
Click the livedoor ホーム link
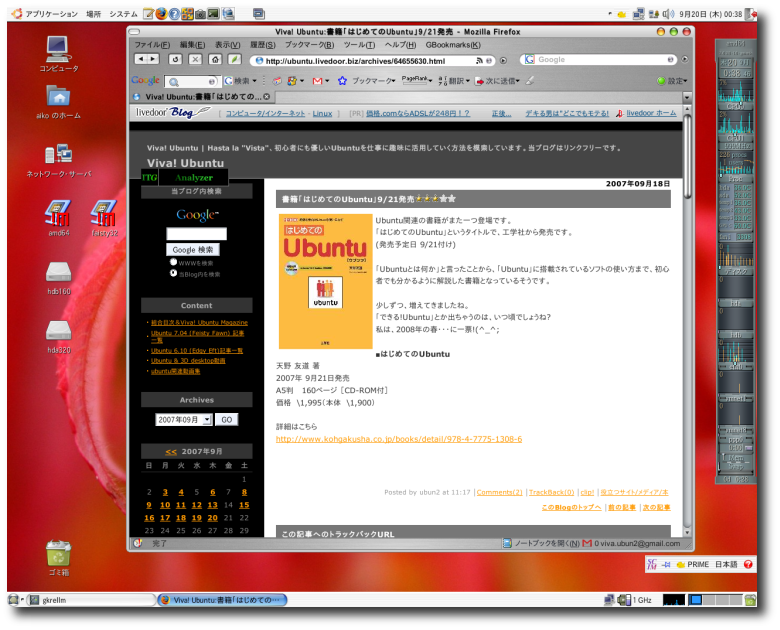(651, 113)
